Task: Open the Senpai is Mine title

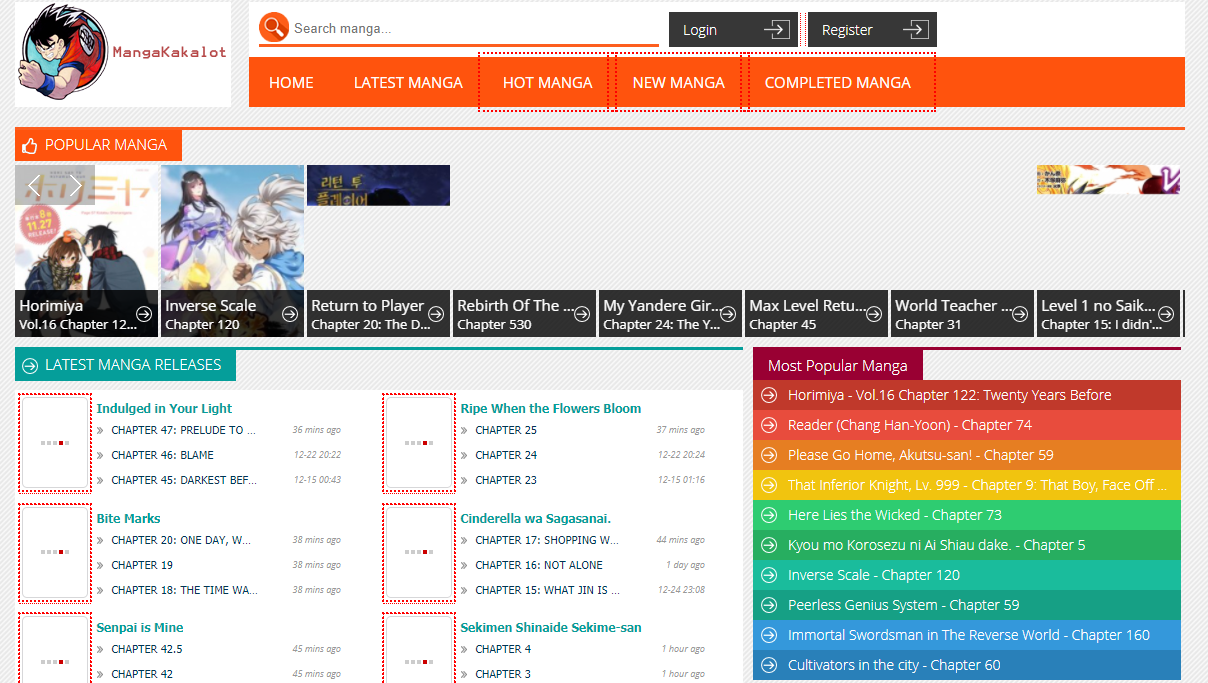Action: pos(140,627)
